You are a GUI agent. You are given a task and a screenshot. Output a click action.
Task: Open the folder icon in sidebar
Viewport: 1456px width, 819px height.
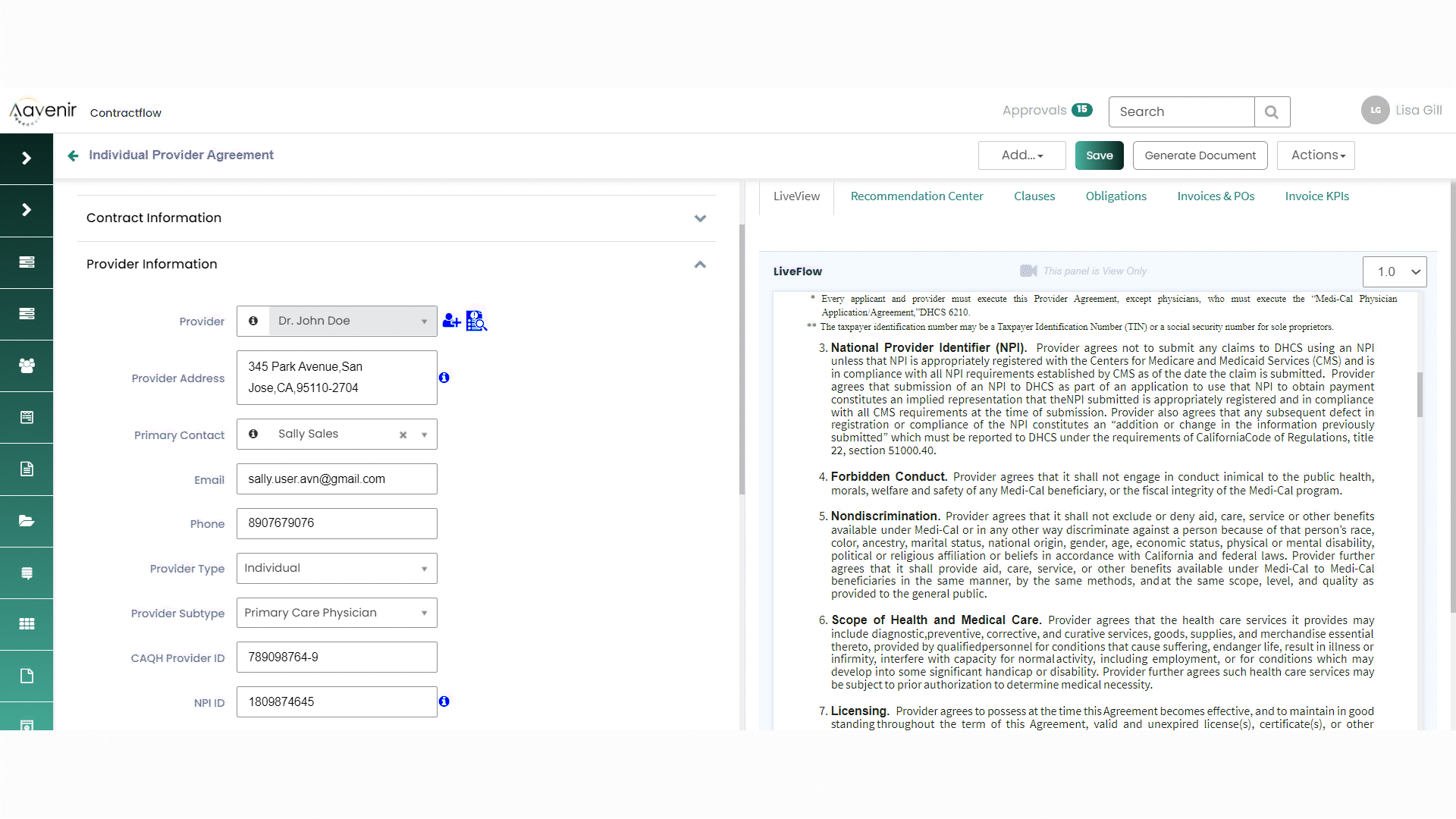27,521
